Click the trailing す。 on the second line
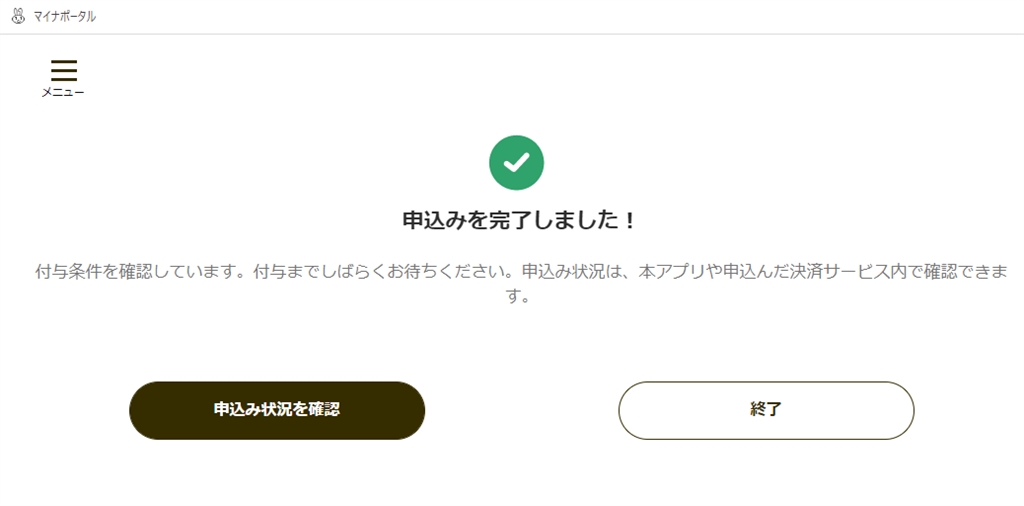The width and height of the screenshot is (1024, 506). [x=518, y=297]
